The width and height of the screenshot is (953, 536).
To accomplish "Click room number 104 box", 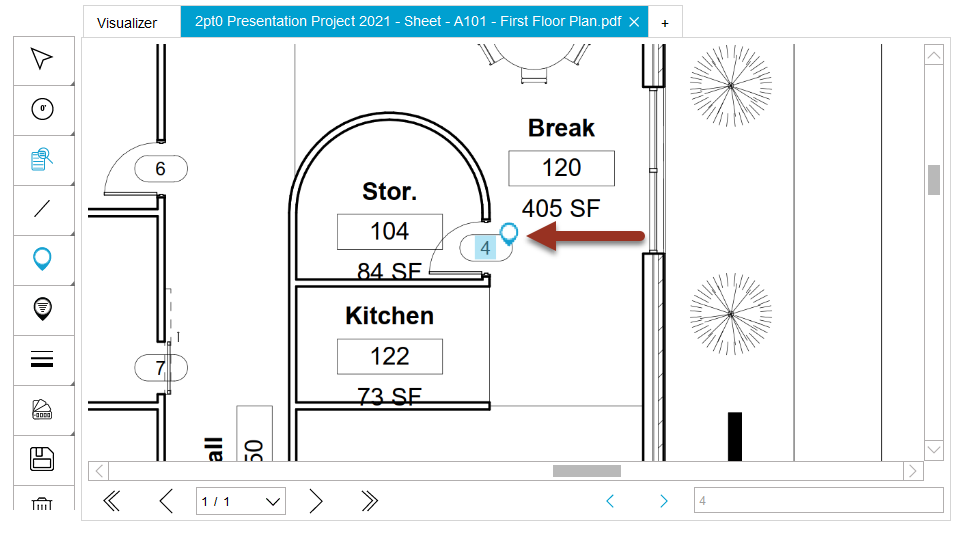I will click(x=390, y=232).
